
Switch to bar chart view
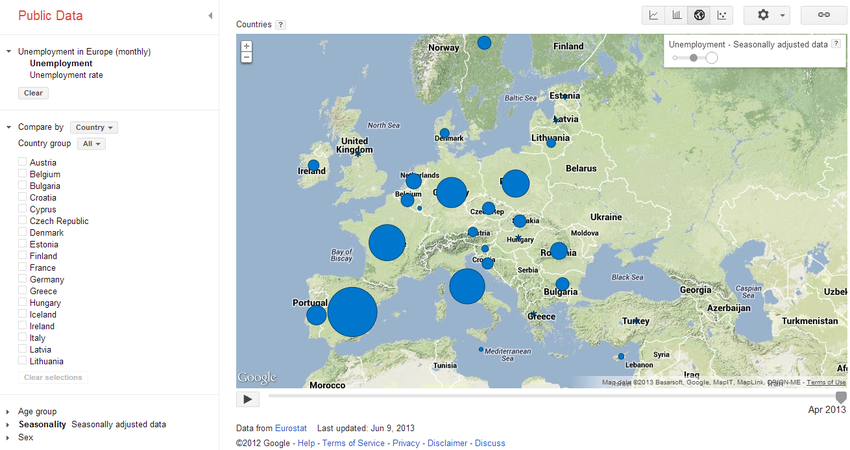coord(677,15)
